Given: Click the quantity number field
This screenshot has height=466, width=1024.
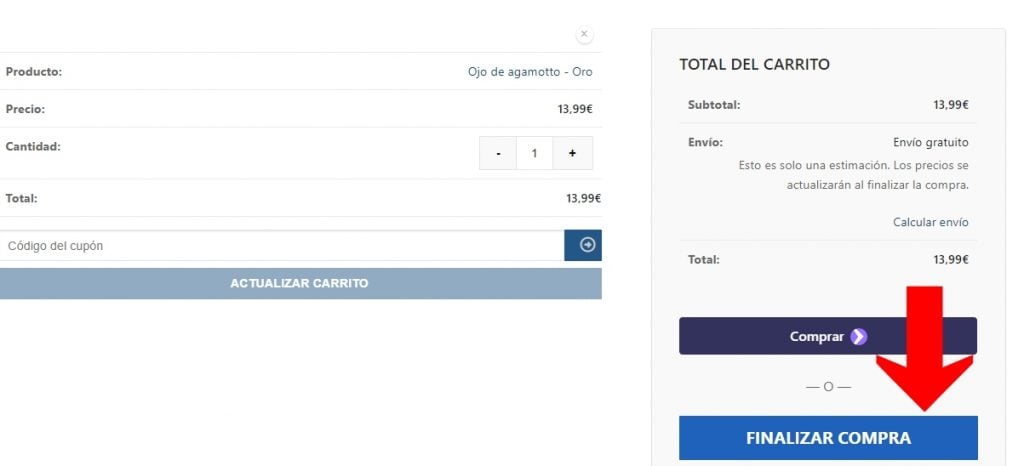Looking at the screenshot, I should pyautogui.click(x=535, y=153).
